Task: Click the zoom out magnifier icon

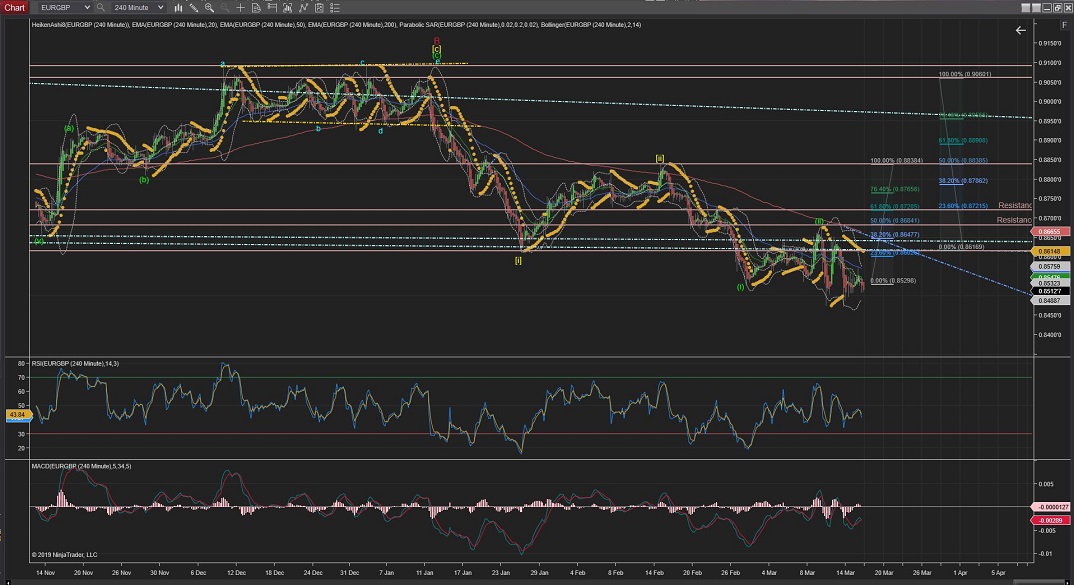Action: coord(225,8)
